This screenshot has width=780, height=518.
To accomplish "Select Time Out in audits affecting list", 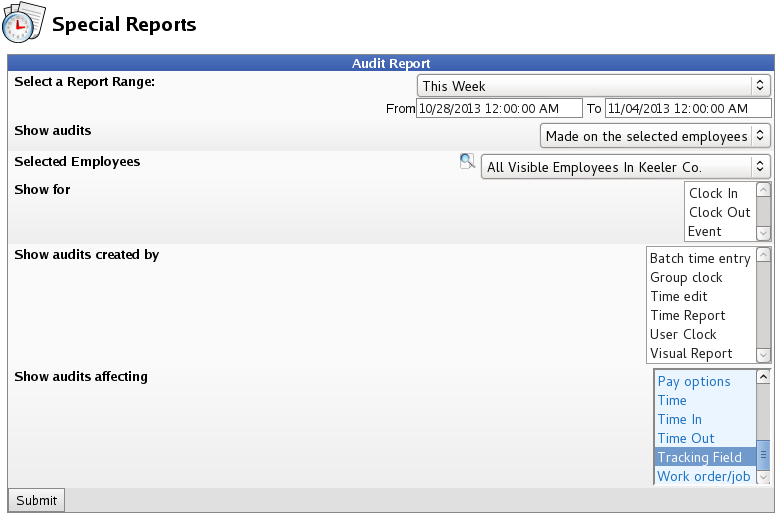I will pyautogui.click(x=705, y=438).
